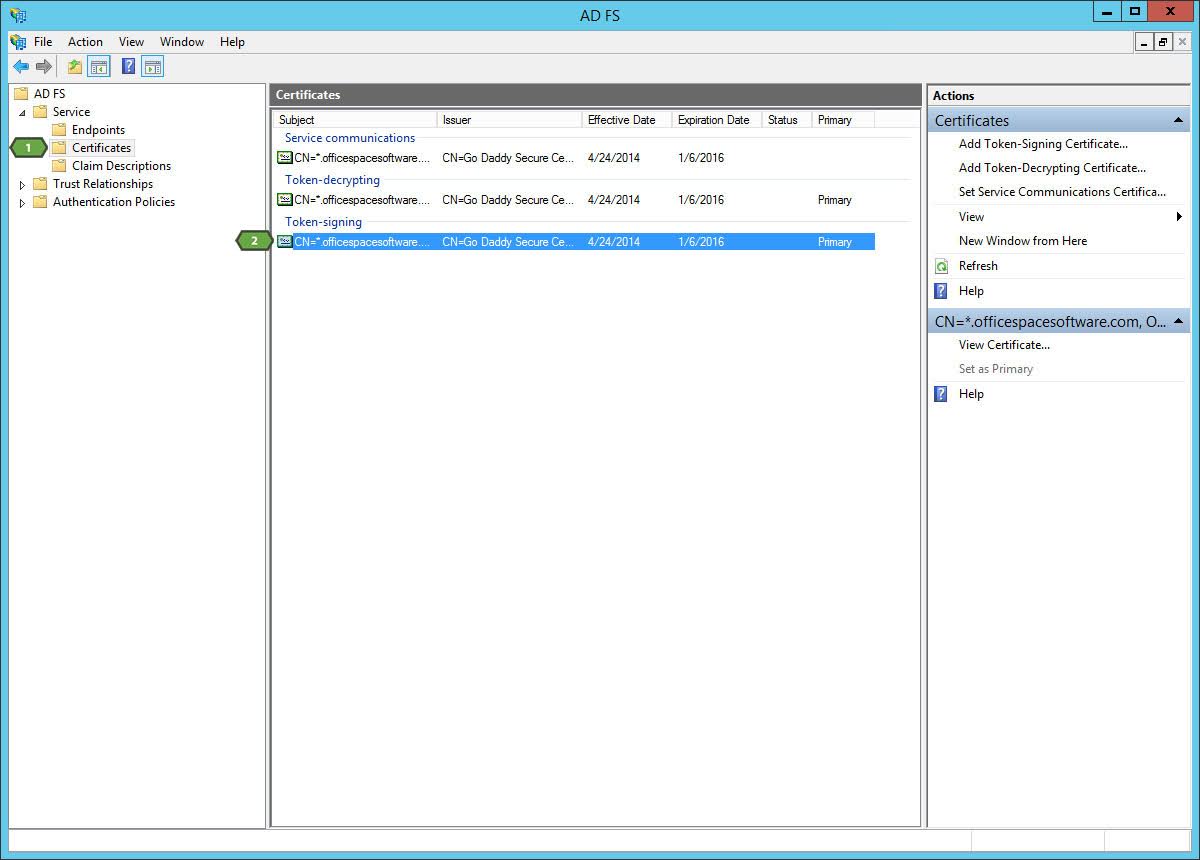Click View Certificate action

point(1004,345)
